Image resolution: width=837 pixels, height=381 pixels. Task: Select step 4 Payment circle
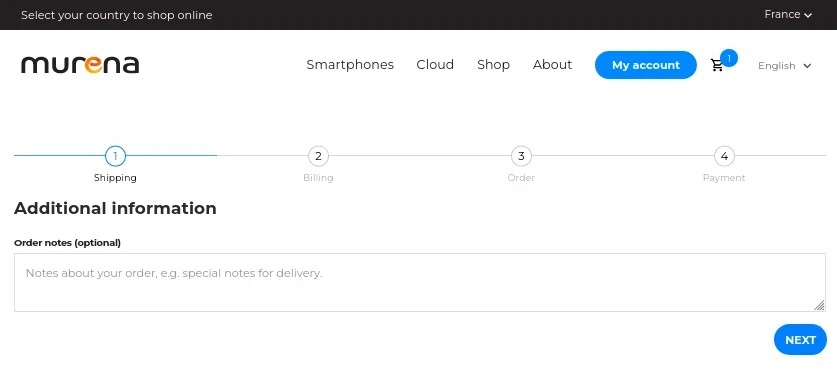(x=724, y=156)
